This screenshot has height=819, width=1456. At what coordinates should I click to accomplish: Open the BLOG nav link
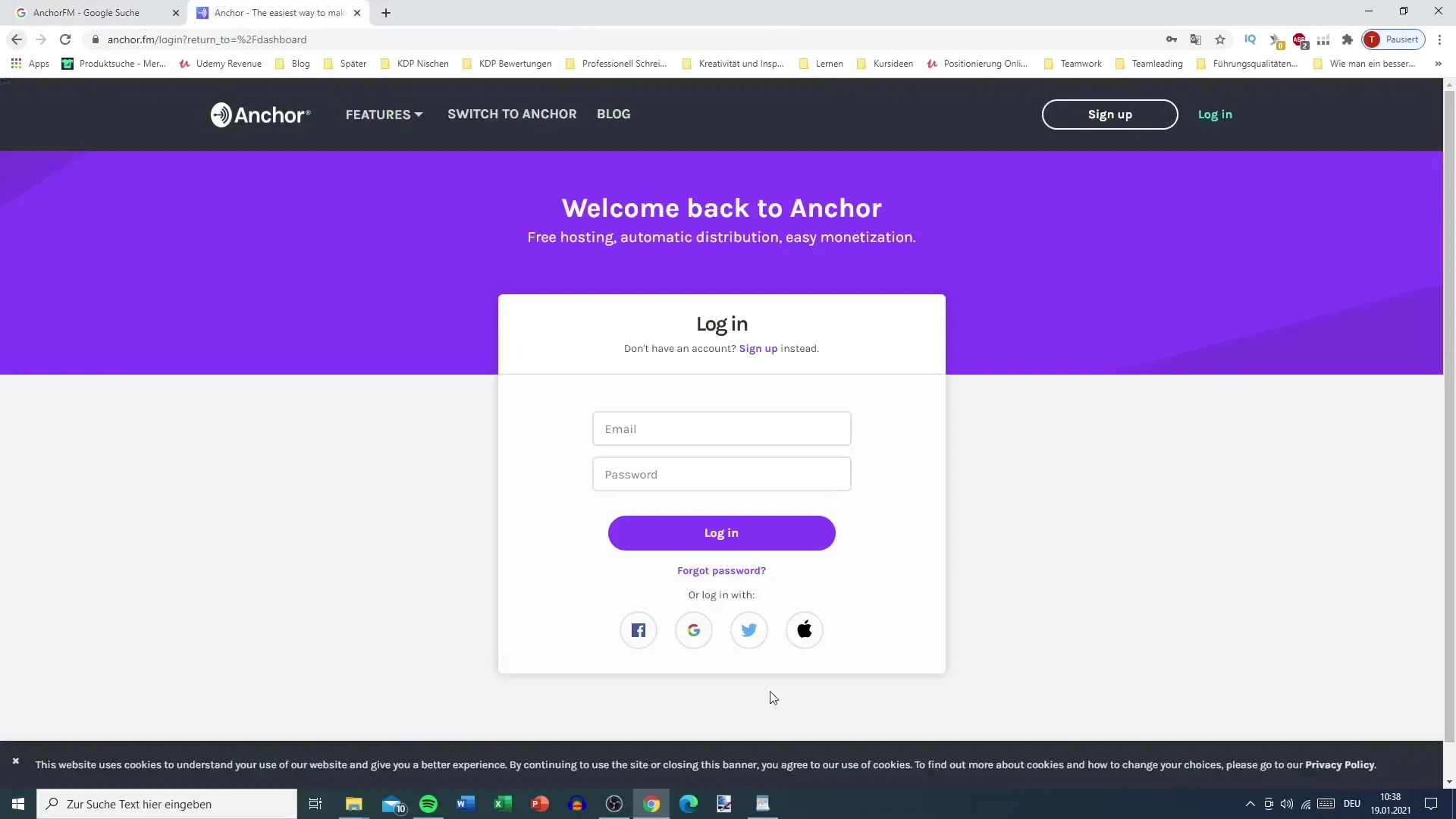pyautogui.click(x=613, y=114)
